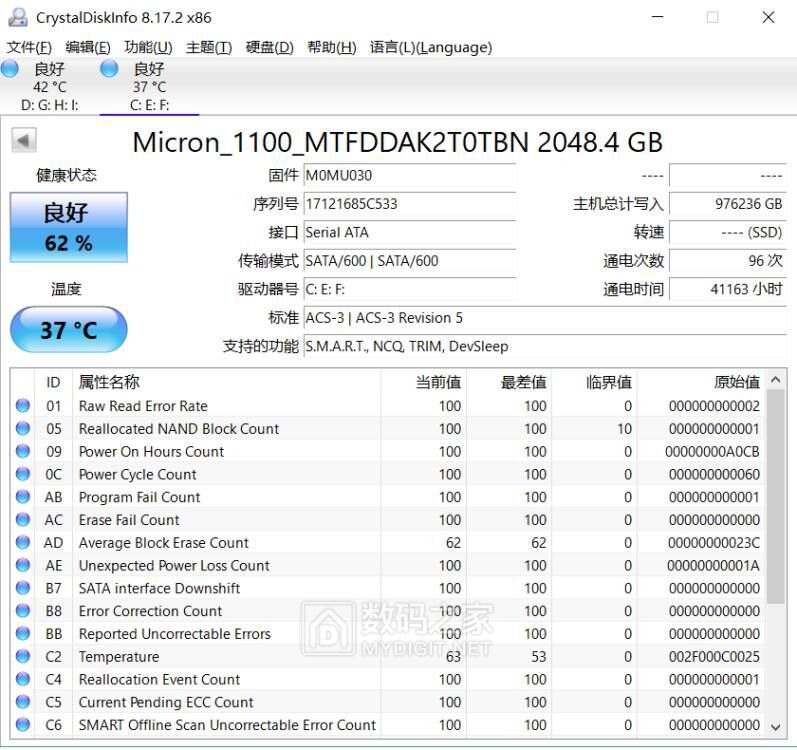Click status orb of Raw Read Error Rate row
The width and height of the screenshot is (797, 750).
pyautogui.click(x=23, y=405)
